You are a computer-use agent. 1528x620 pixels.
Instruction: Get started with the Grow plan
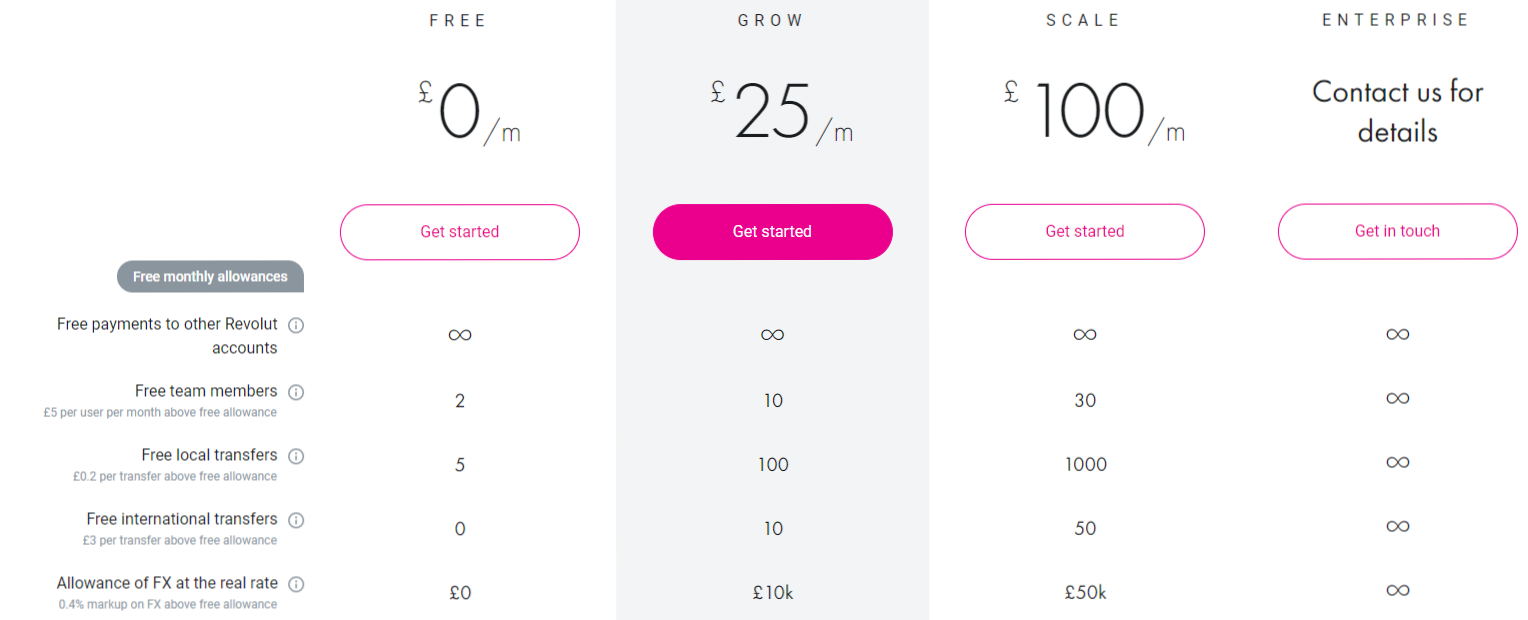772,231
